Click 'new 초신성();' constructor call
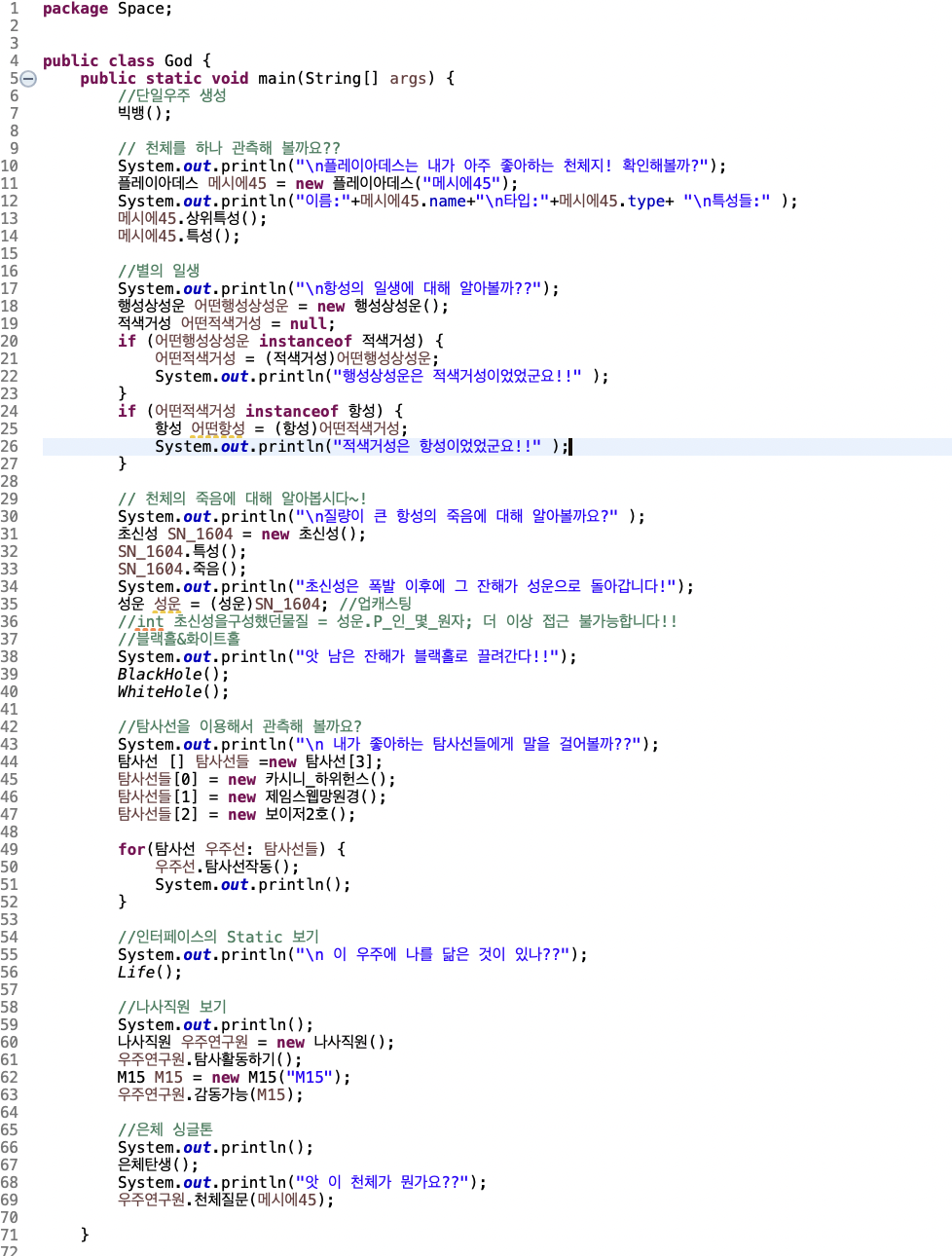 click(314, 535)
